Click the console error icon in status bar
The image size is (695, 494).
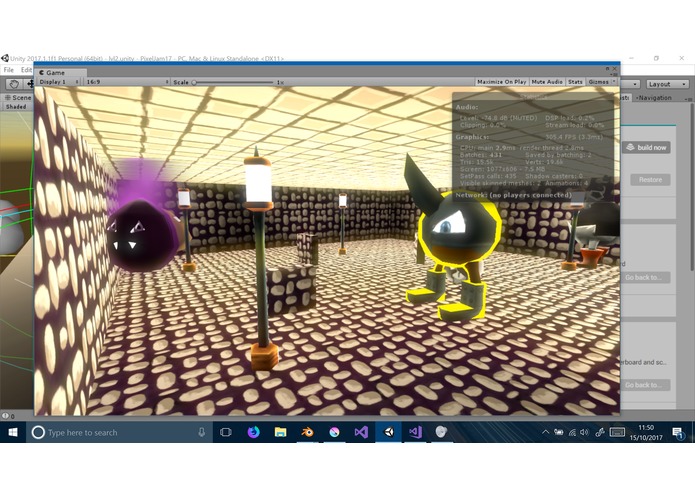click(x=5, y=416)
